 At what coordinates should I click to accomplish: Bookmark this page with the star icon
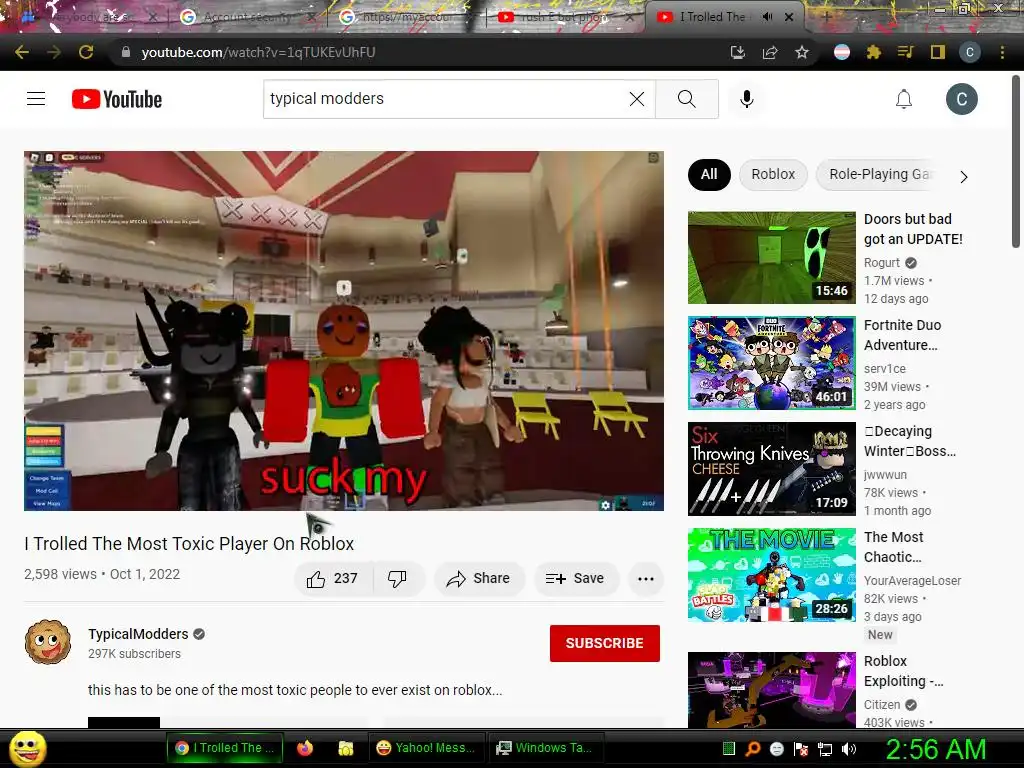[x=802, y=52]
